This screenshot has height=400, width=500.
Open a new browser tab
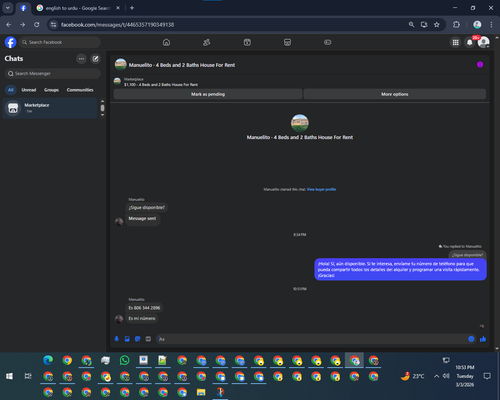pos(132,8)
